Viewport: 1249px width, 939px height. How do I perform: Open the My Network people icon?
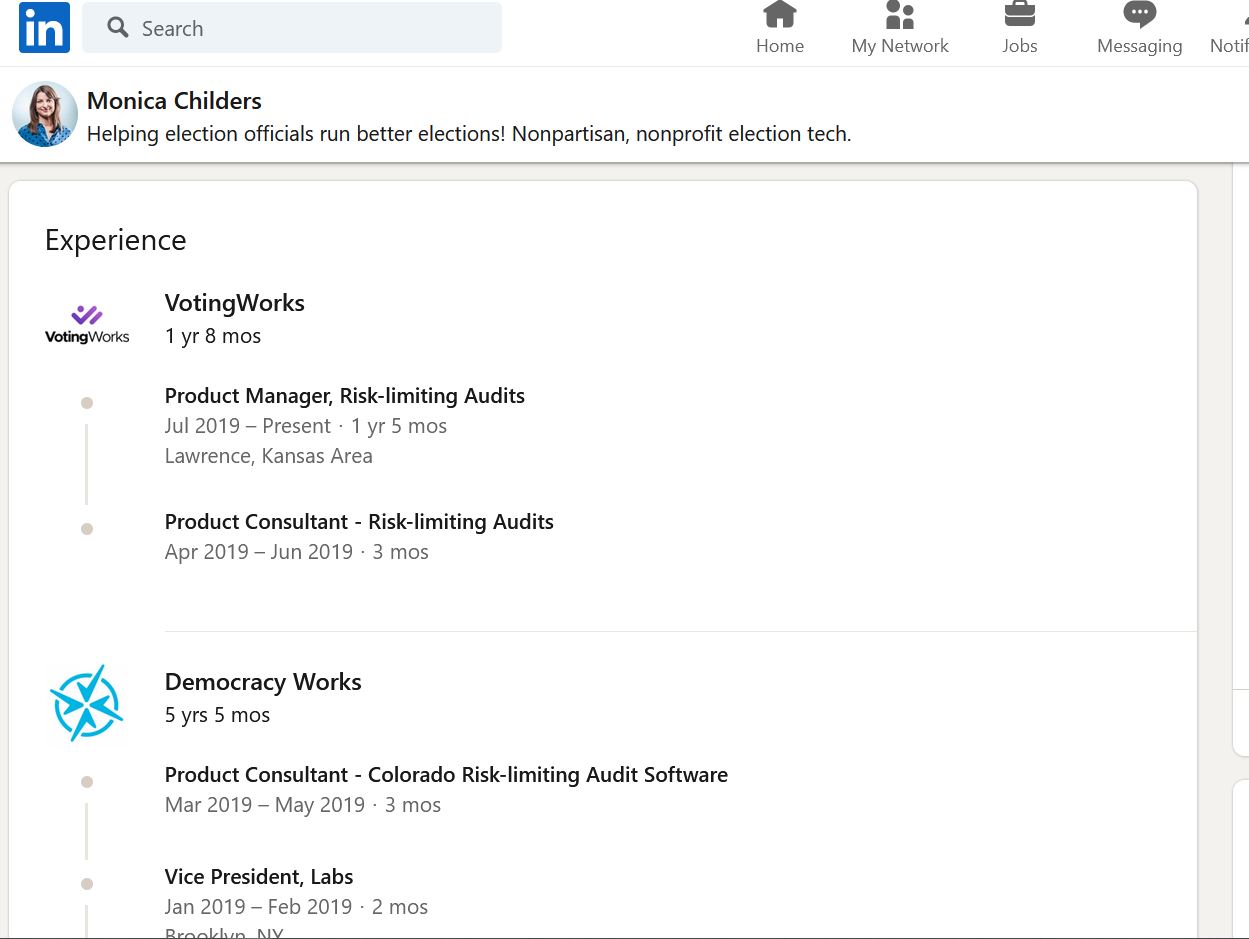tap(900, 15)
